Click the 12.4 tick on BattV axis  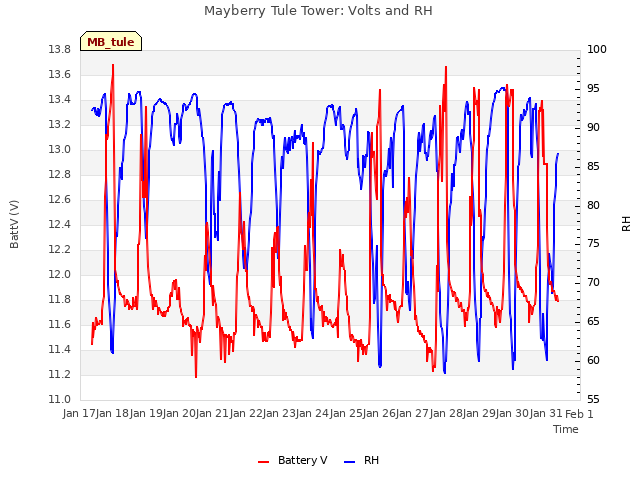point(60,224)
